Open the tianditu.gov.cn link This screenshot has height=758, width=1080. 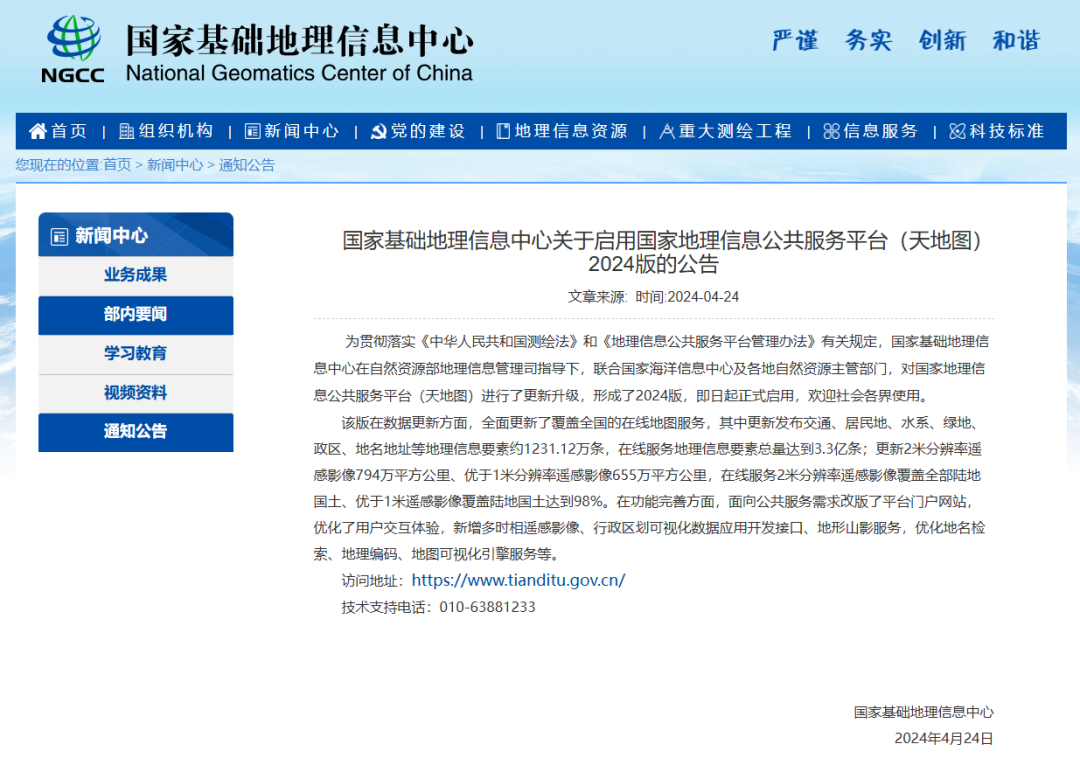click(x=518, y=580)
